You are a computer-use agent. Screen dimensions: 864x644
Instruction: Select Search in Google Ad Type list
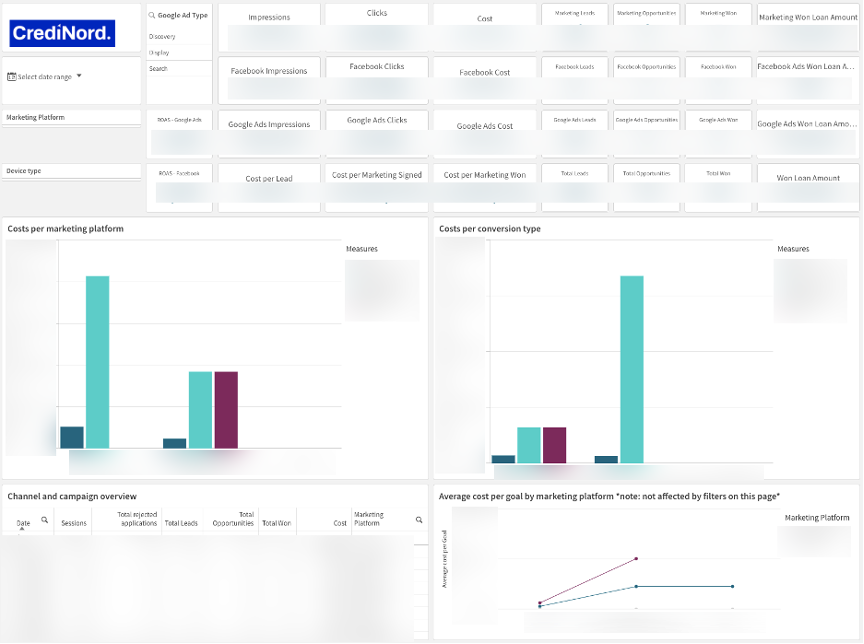click(159, 69)
